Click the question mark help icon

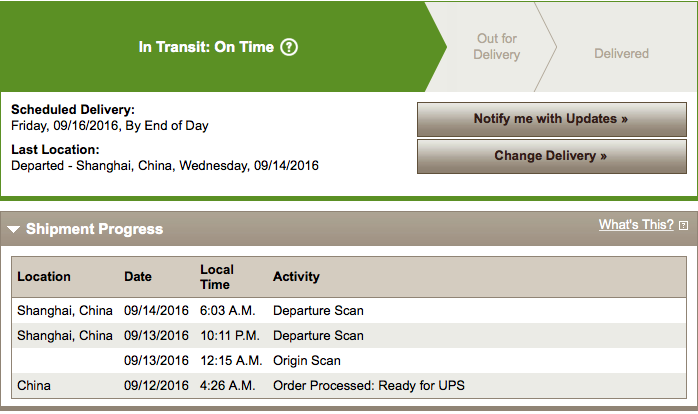pos(289,47)
